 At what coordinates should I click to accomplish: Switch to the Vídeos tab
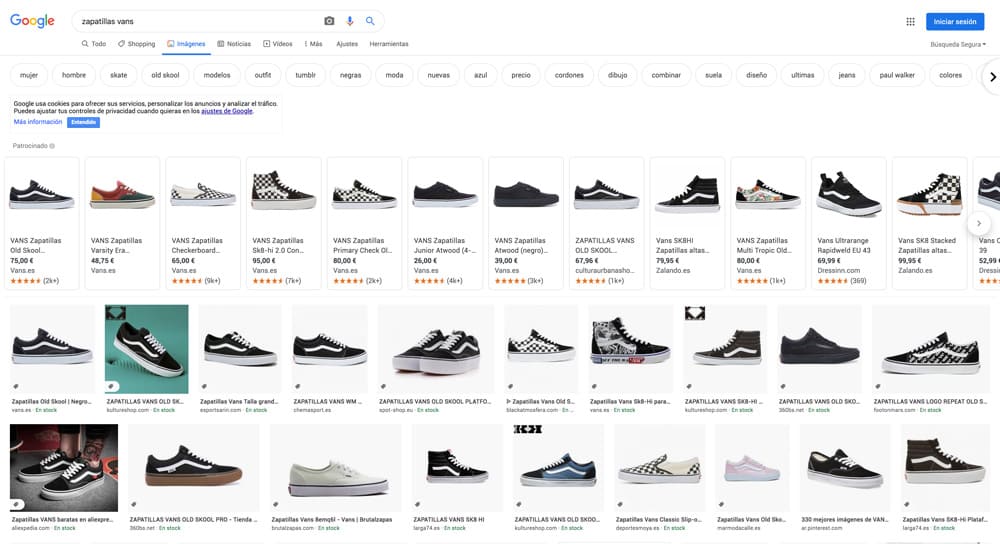point(278,44)
